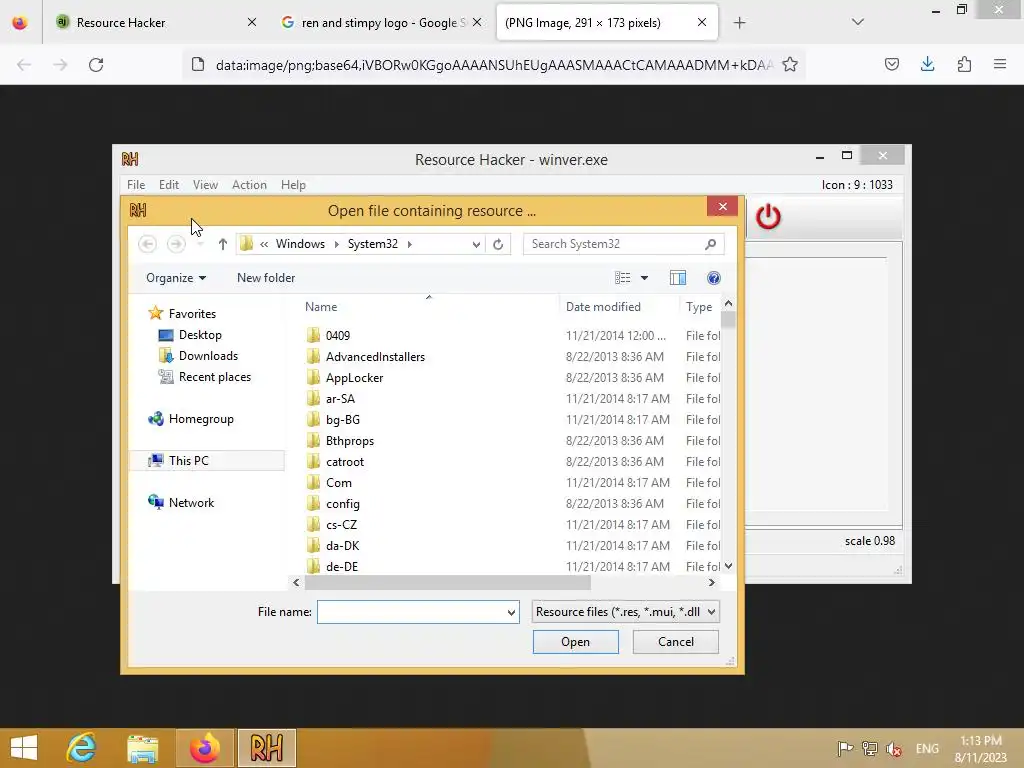Open Internet Explorer from taskbar

(82, 748)
